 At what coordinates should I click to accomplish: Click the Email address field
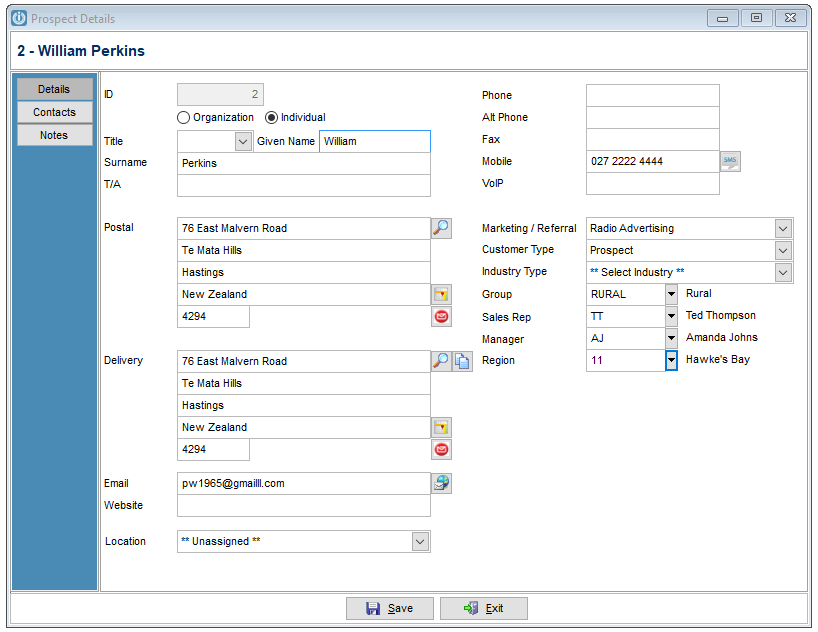tap(304, 484)
